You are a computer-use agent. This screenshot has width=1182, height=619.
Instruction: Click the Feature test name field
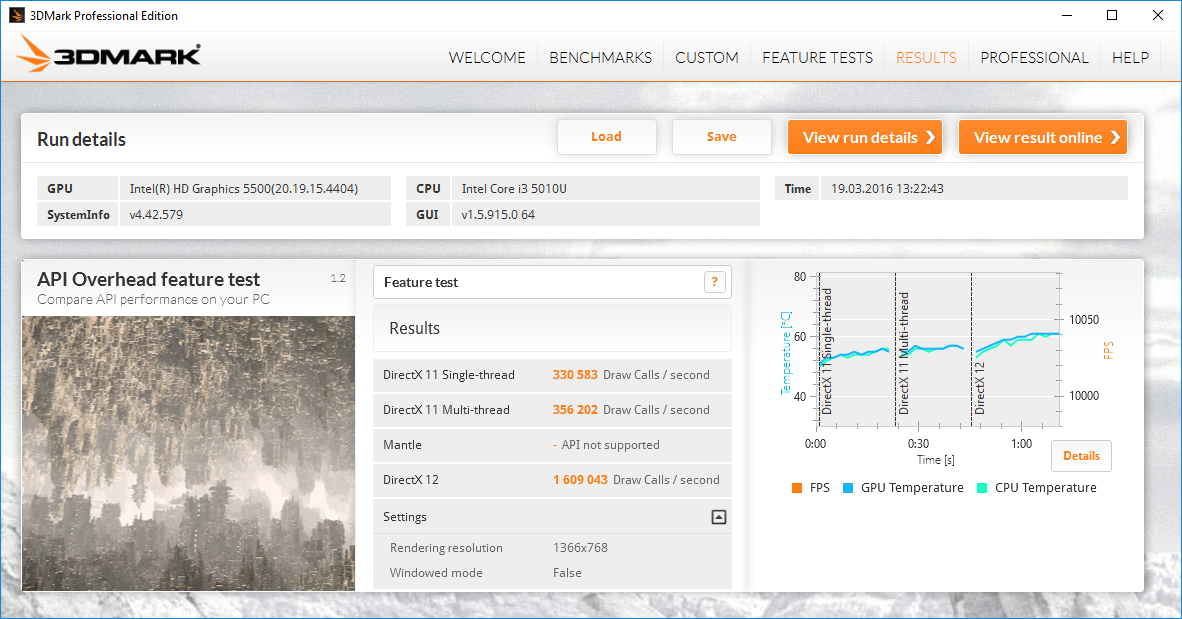(540, 282)
